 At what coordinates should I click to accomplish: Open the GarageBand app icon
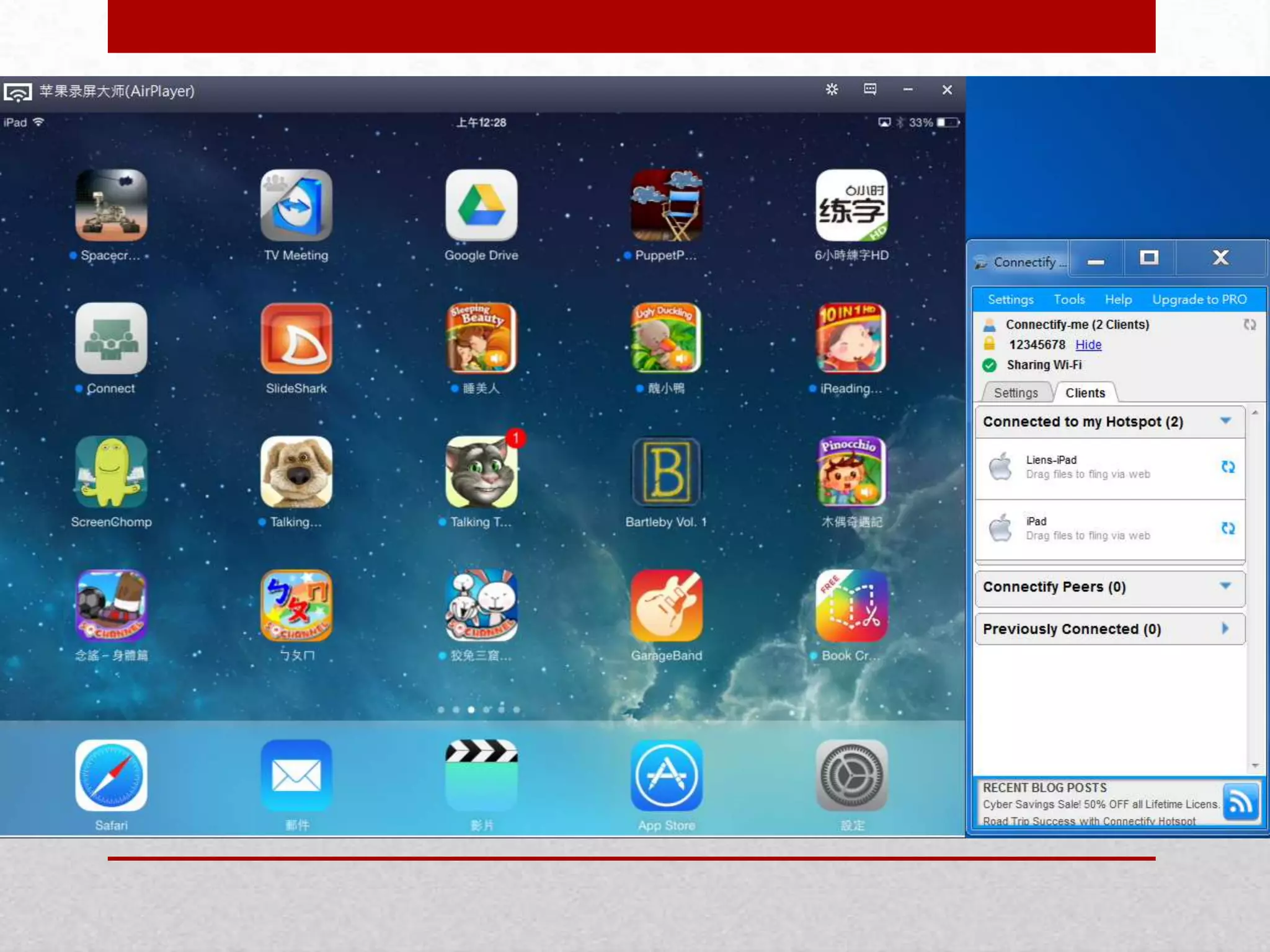[x=666, y=606]
